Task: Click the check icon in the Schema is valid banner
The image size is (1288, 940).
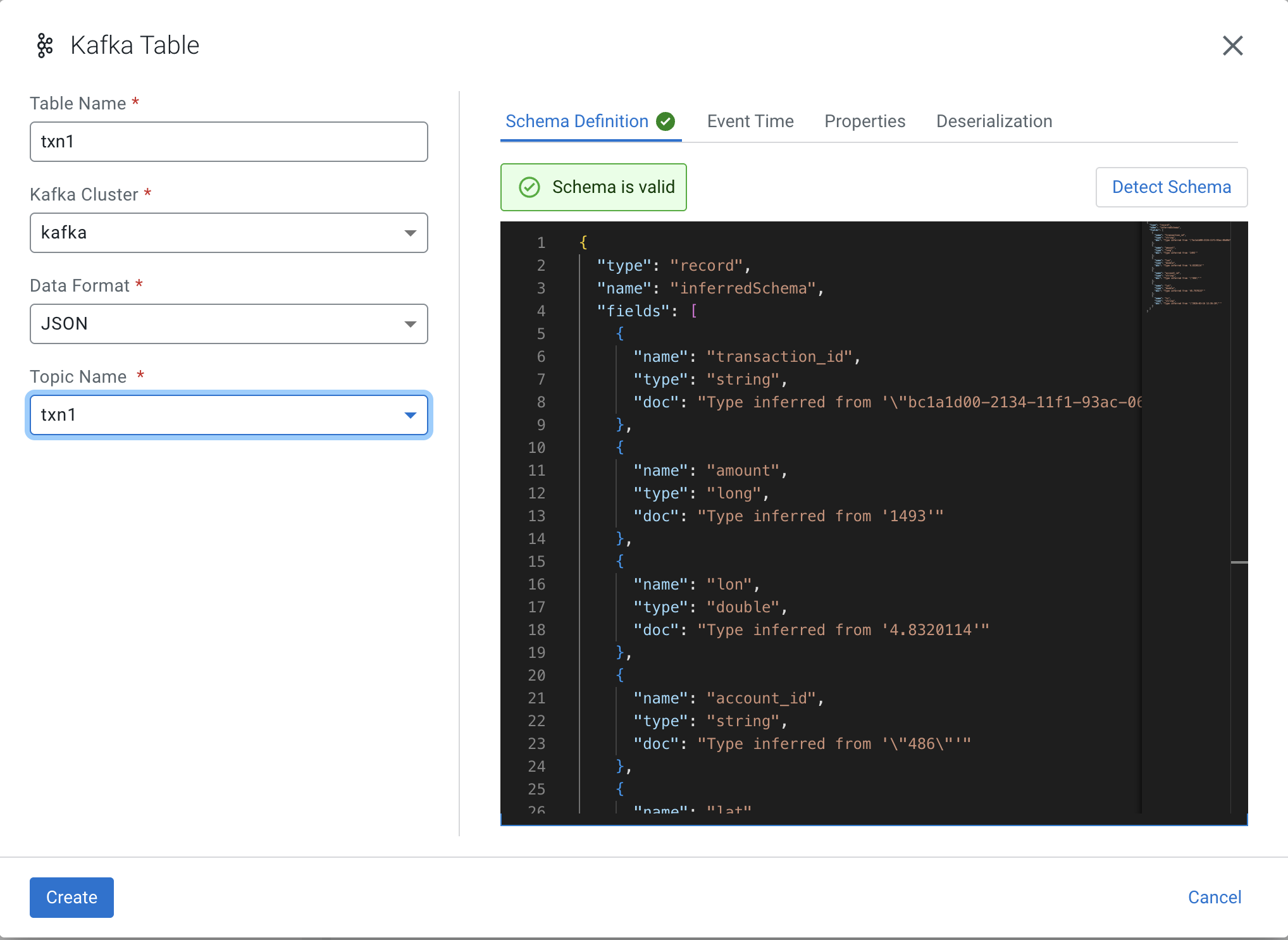Action: click(529, 187)
